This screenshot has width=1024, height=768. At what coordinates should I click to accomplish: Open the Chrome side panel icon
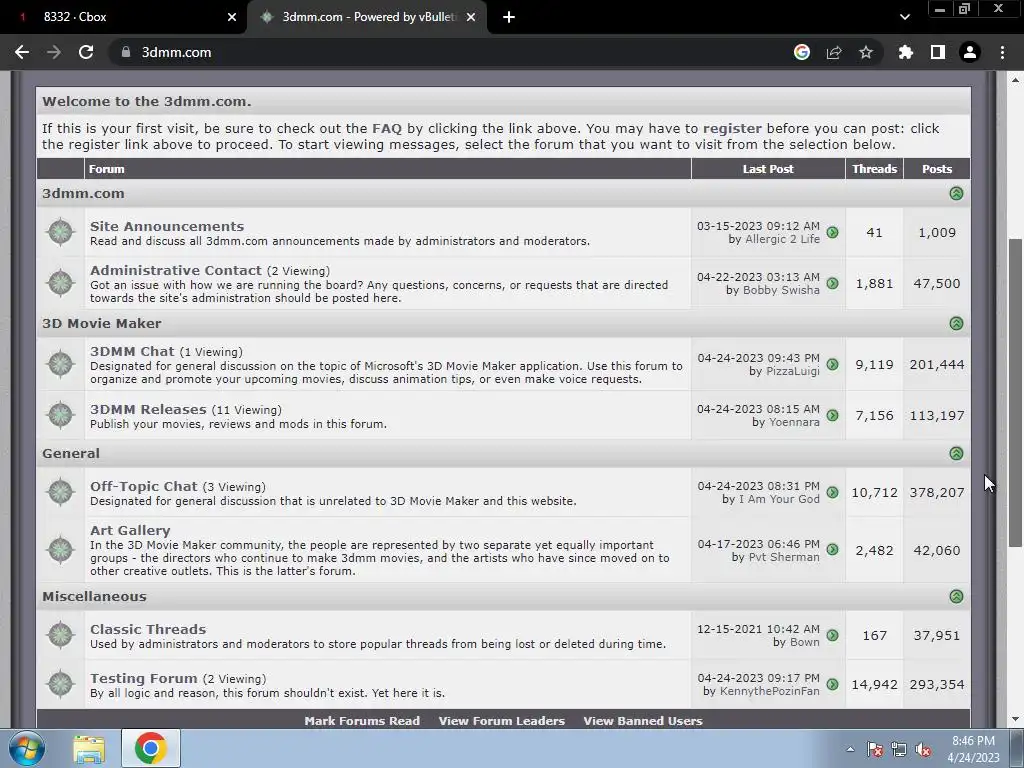(938, 52)
